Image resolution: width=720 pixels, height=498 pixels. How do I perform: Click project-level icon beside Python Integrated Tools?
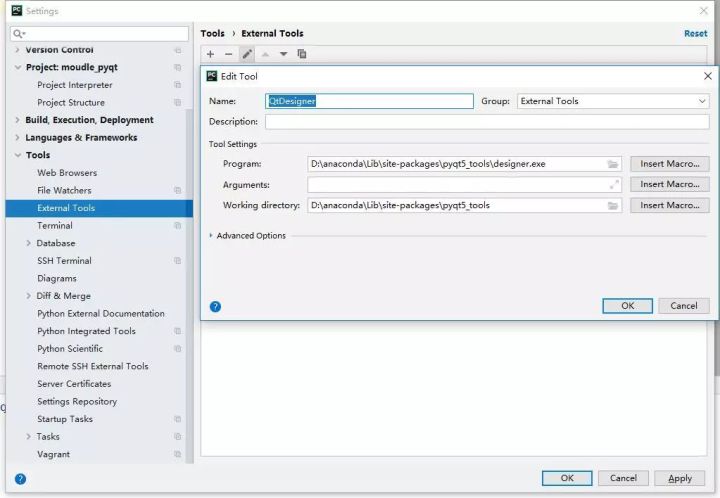[178, 331]
